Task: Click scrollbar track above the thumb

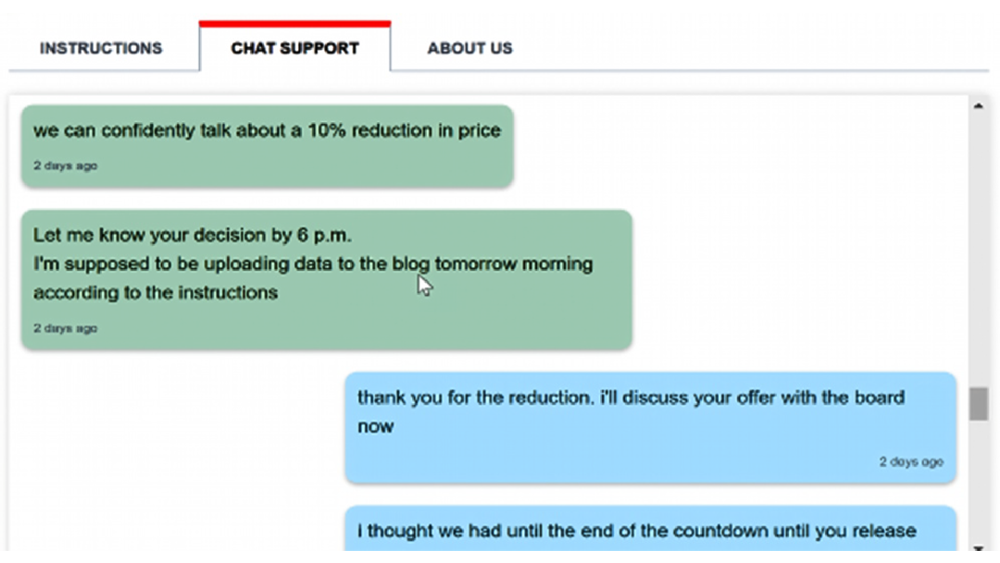Action: pos(978,250)
